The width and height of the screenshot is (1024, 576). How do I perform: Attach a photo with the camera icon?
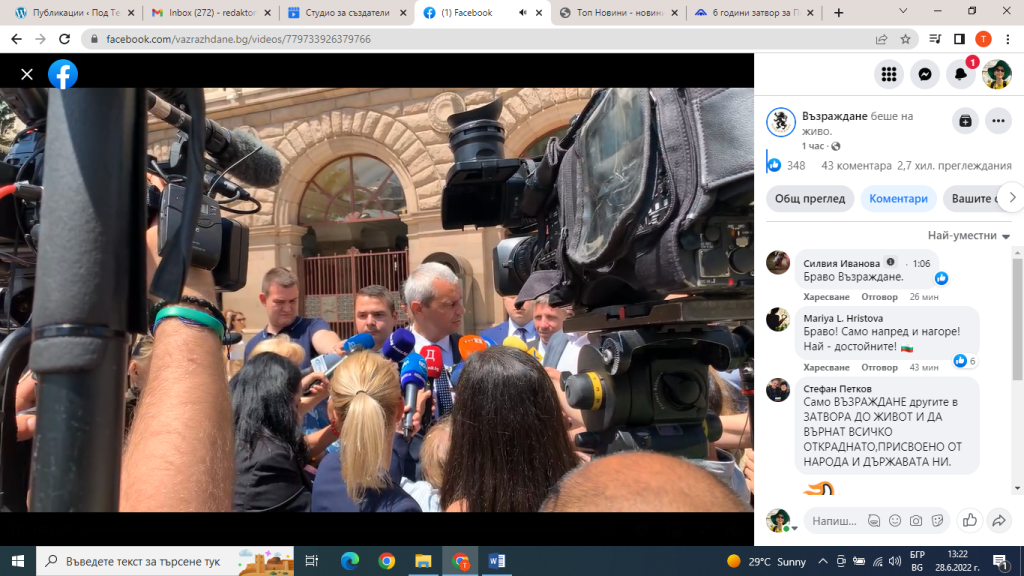[916, 520]
